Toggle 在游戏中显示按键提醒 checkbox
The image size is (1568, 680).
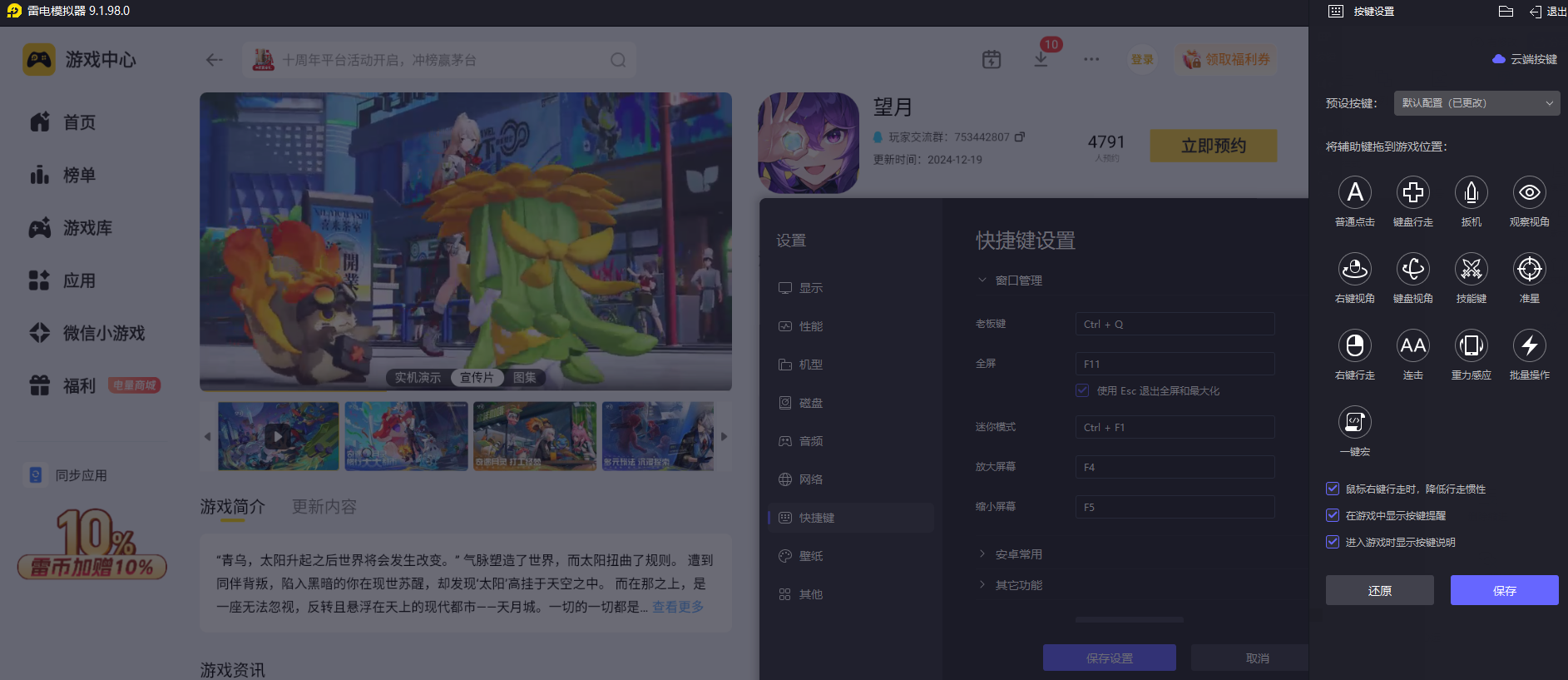tap(1333, 515)
